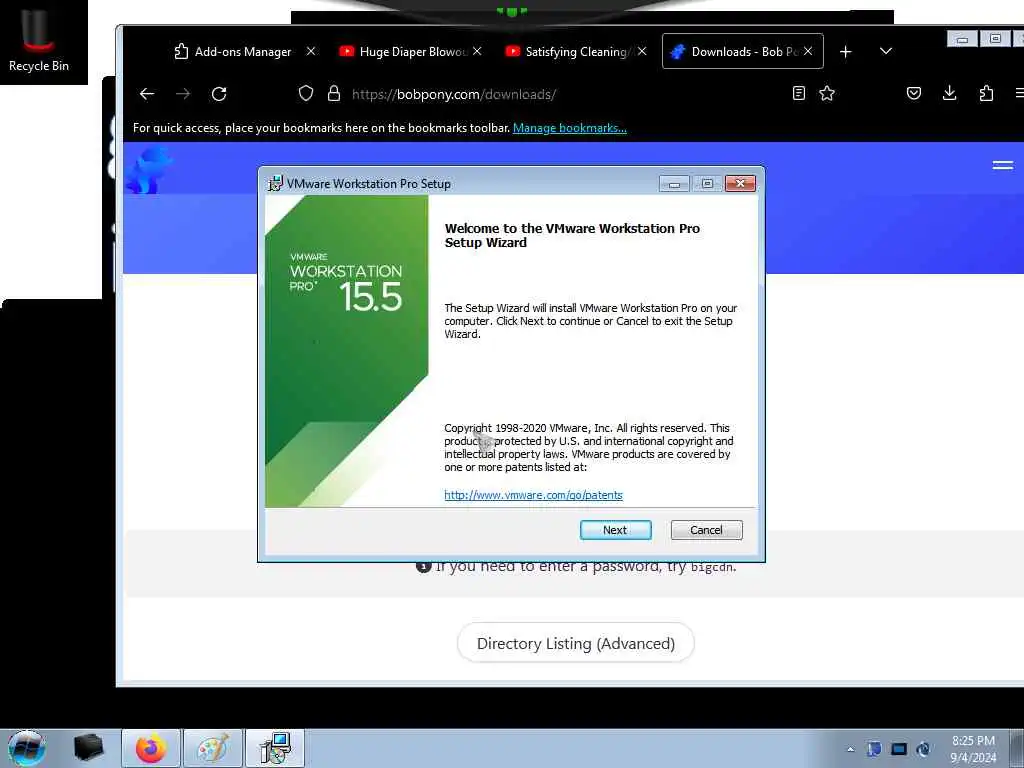Viewport: 1024px width, 768px height.
Task: Minimize the Firefox window
Action: (x=962, y=39)
